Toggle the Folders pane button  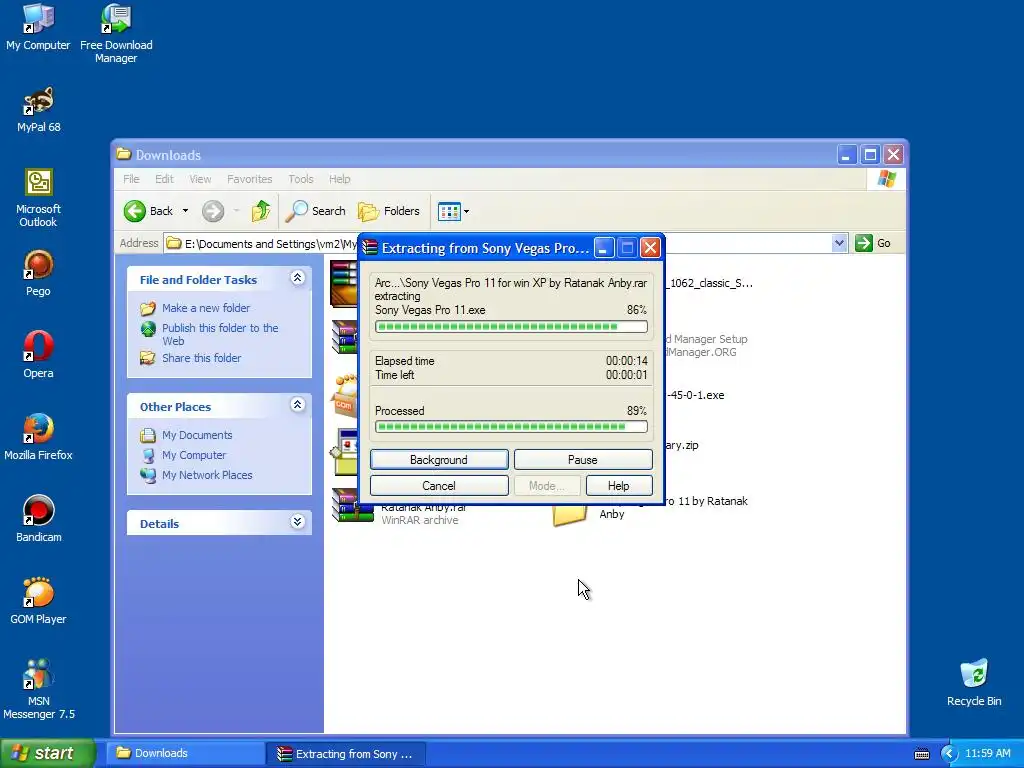coord(389,211)
